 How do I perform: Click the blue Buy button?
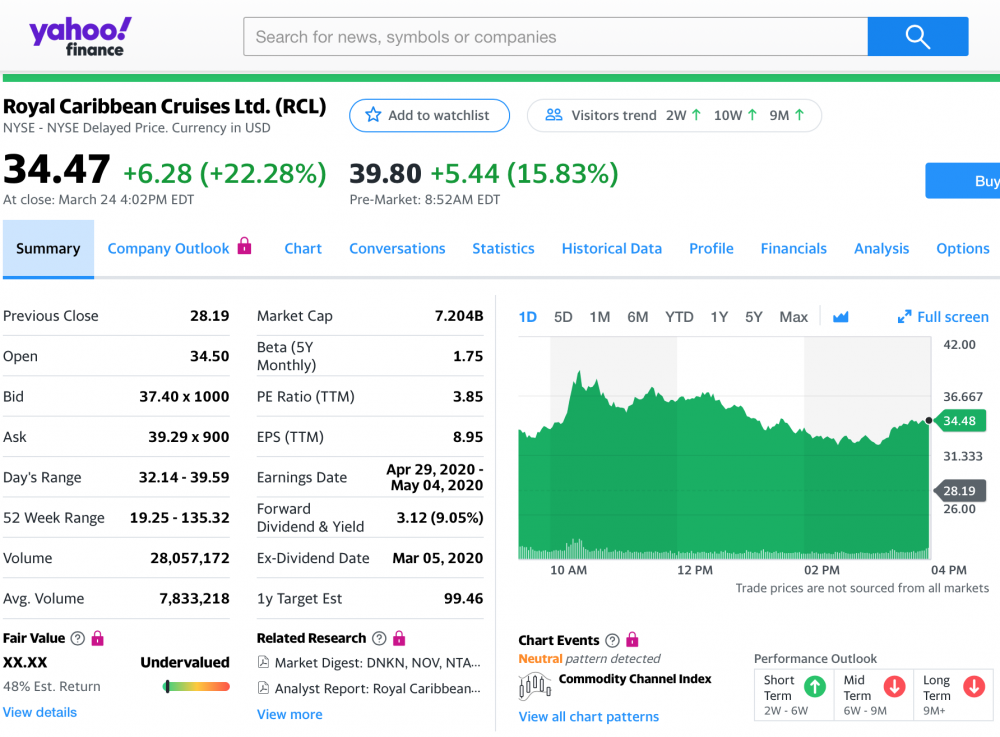tap(963, 180)
